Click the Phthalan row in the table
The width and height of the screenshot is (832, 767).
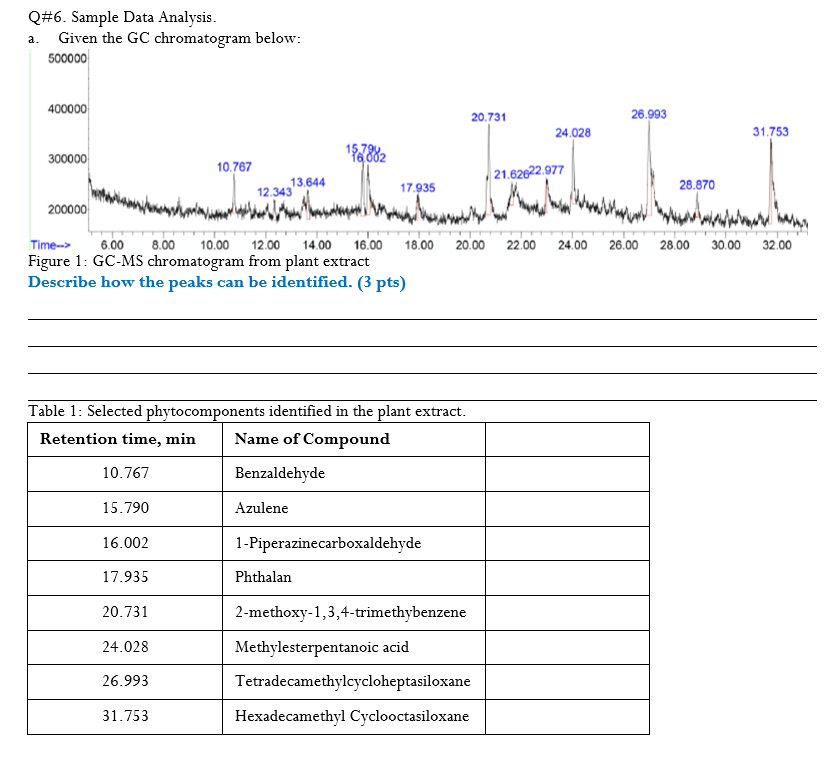pos(262,577)
